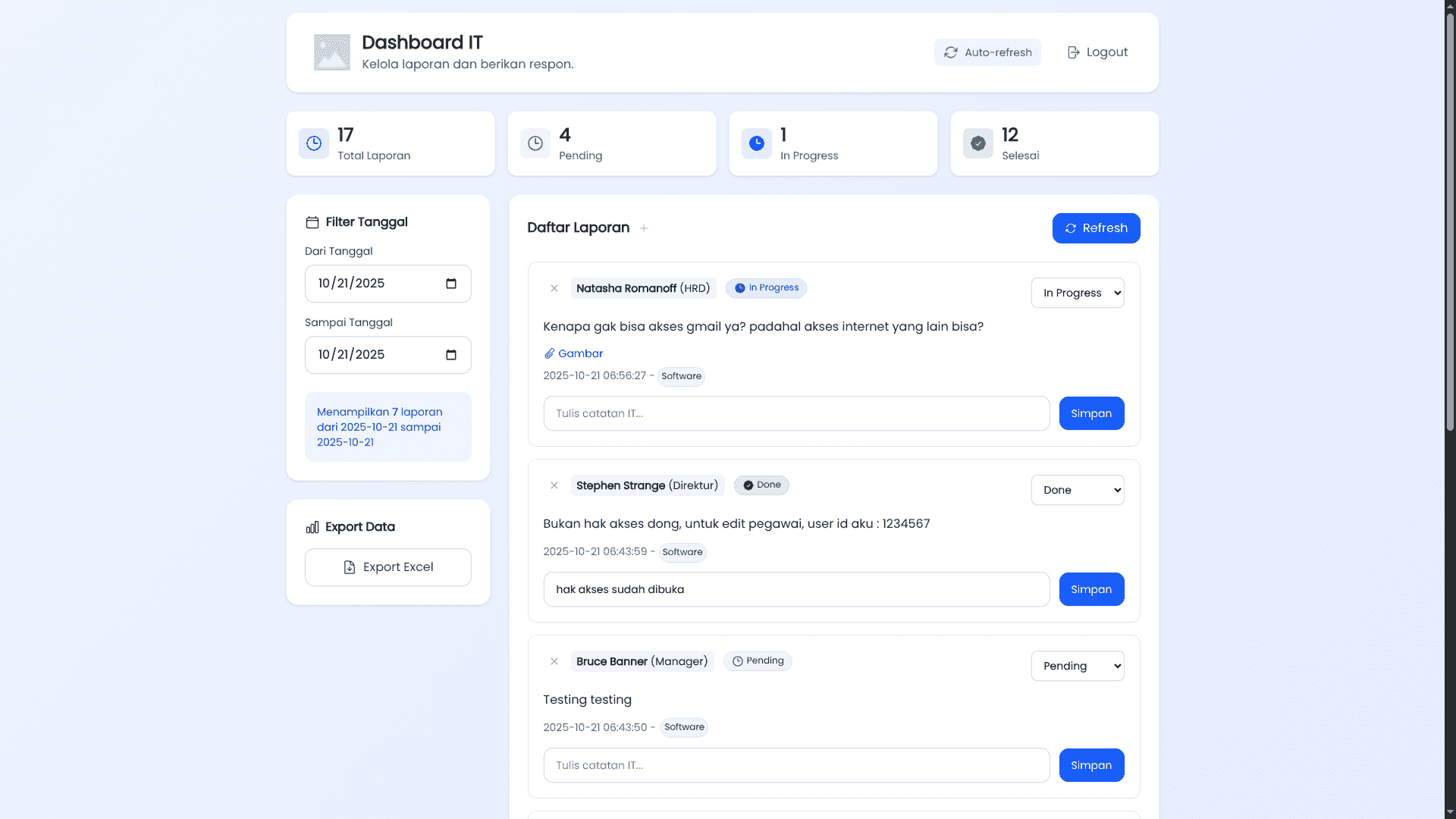
Task: Click the In Progress badge next to Natasha Romanoff
Action: (766, 288)
